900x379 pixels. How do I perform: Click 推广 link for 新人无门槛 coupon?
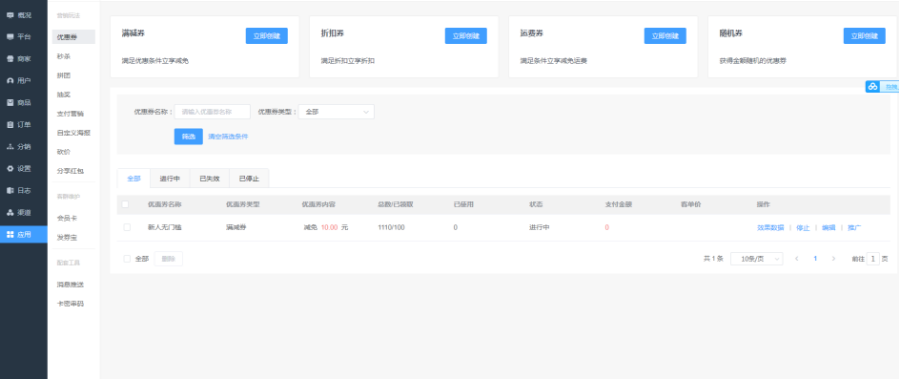pyautogui.click(x=855, y=227)
